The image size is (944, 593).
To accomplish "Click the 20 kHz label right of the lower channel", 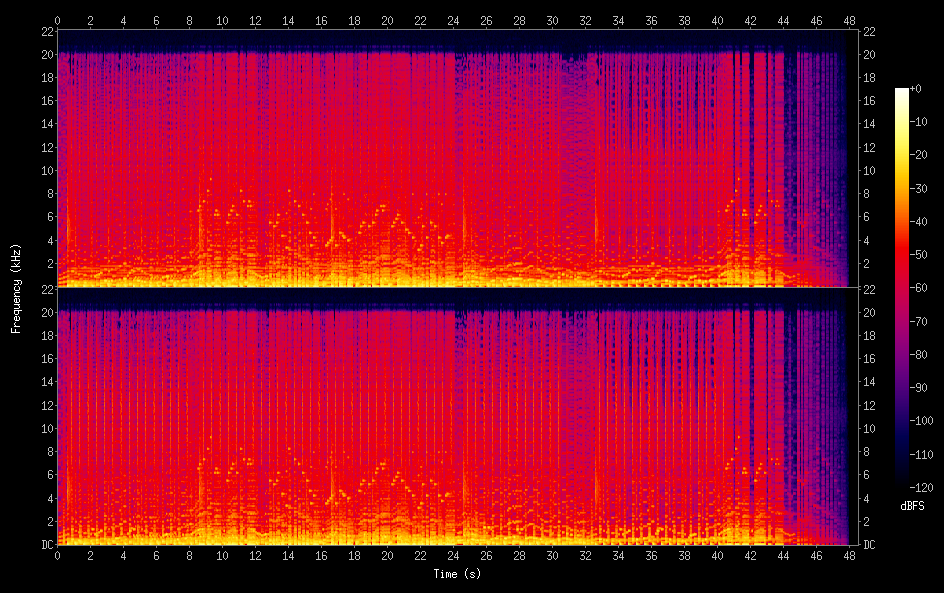I will pyautogui.click(x=869, y=312).
